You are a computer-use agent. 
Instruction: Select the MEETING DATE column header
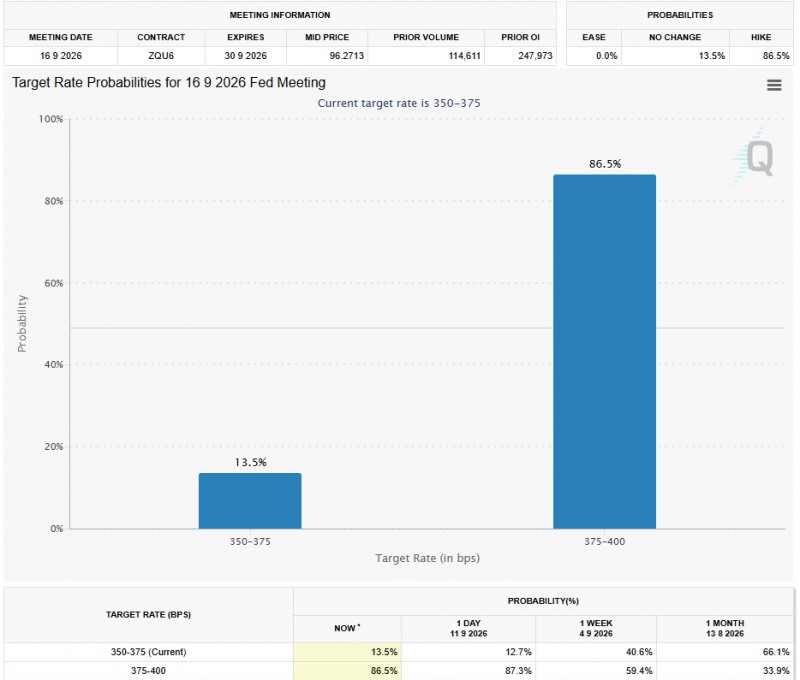[61, 37]
